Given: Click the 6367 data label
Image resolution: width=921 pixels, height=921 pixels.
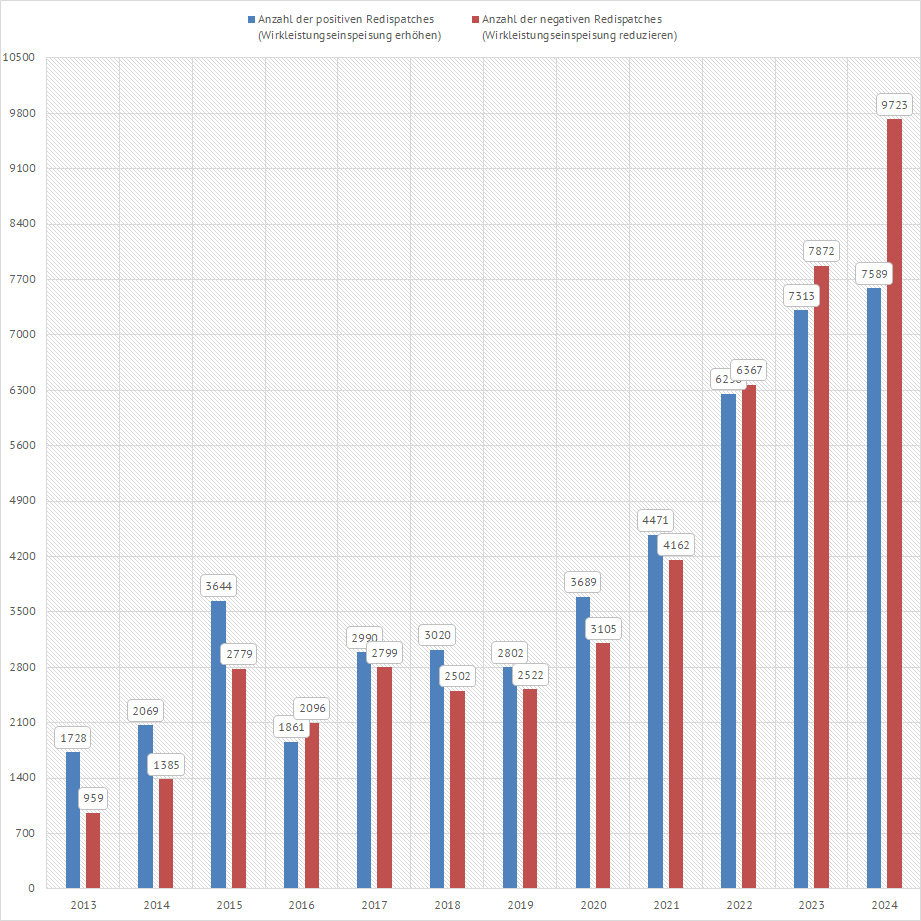Looking at the screenshot, I should 748,370.
